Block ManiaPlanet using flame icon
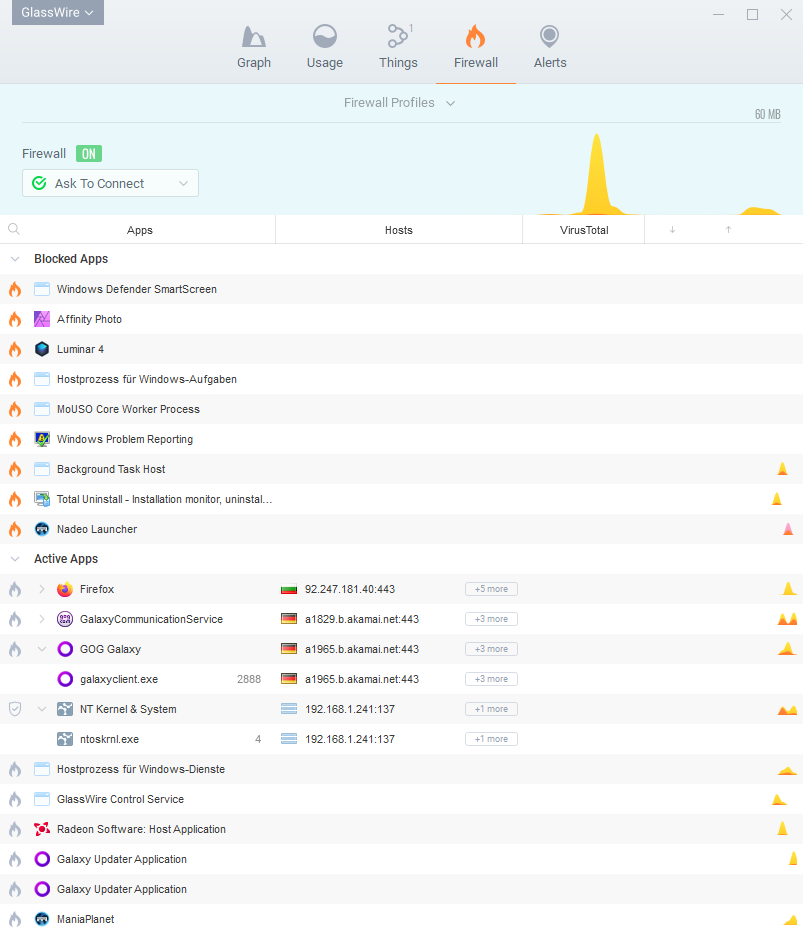The width and height of the screenshot is (803, 937). (15, 919)
